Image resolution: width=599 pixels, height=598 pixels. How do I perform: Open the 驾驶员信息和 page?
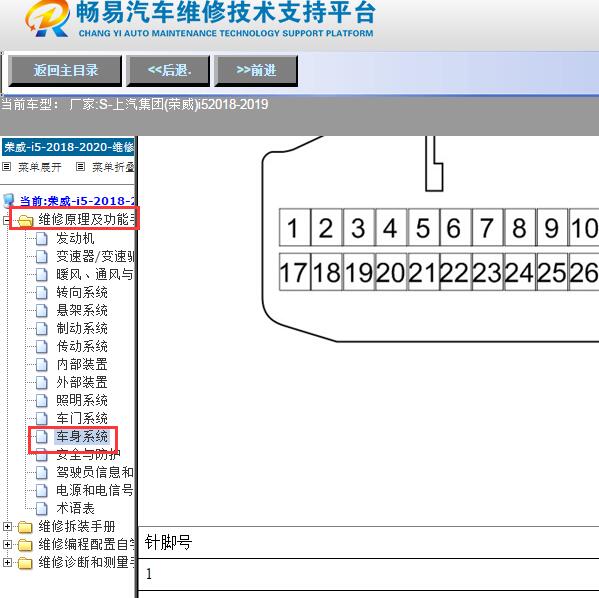[x=95, y=472]
